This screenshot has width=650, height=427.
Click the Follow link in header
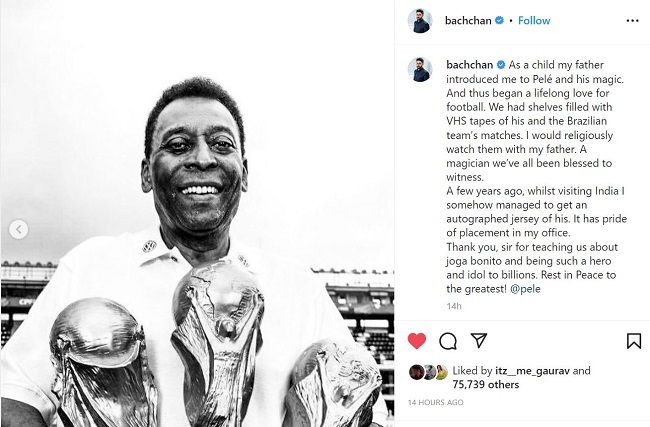(x=534, y=20)
